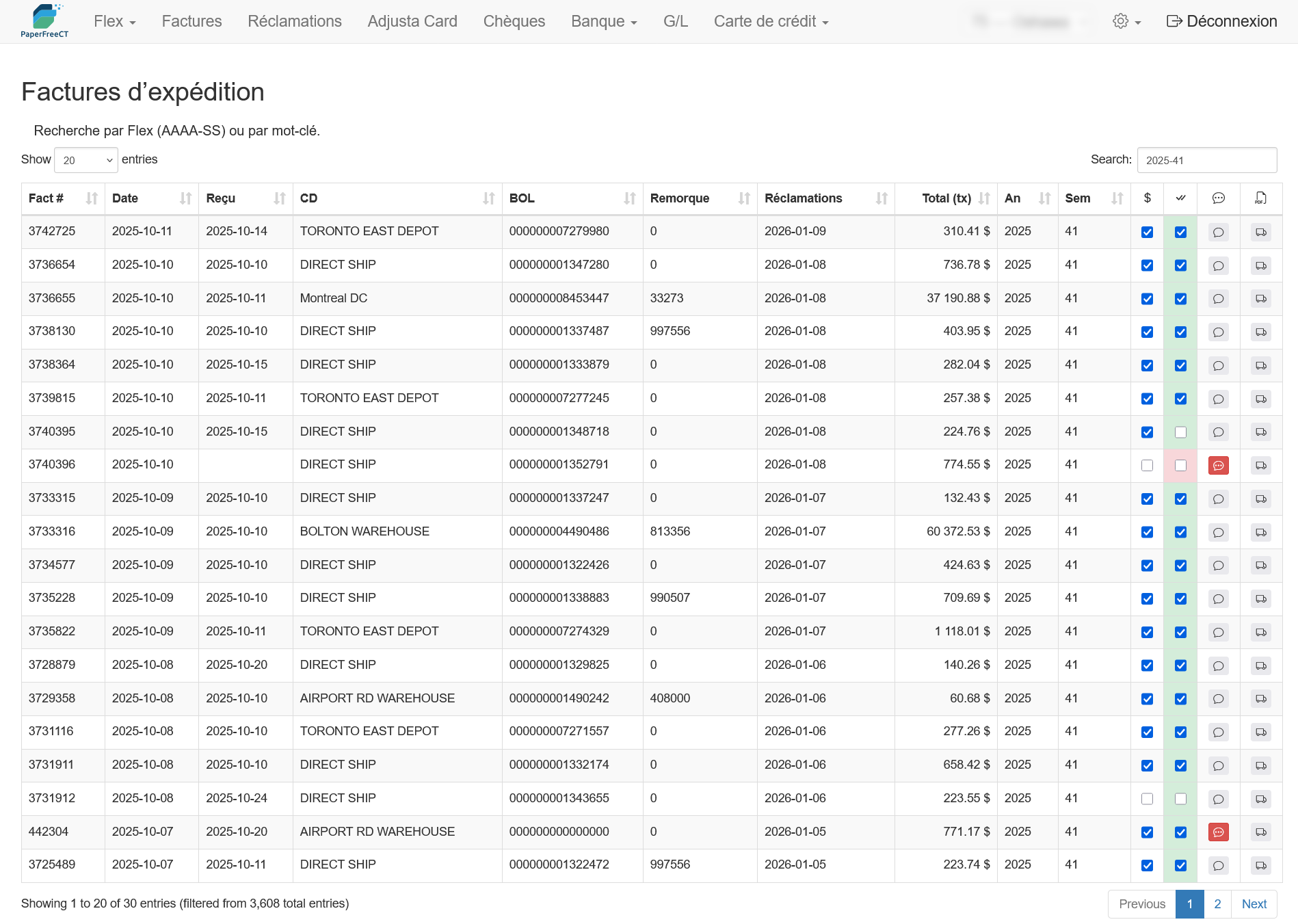Open the Show entries selector

pos(85,159)
